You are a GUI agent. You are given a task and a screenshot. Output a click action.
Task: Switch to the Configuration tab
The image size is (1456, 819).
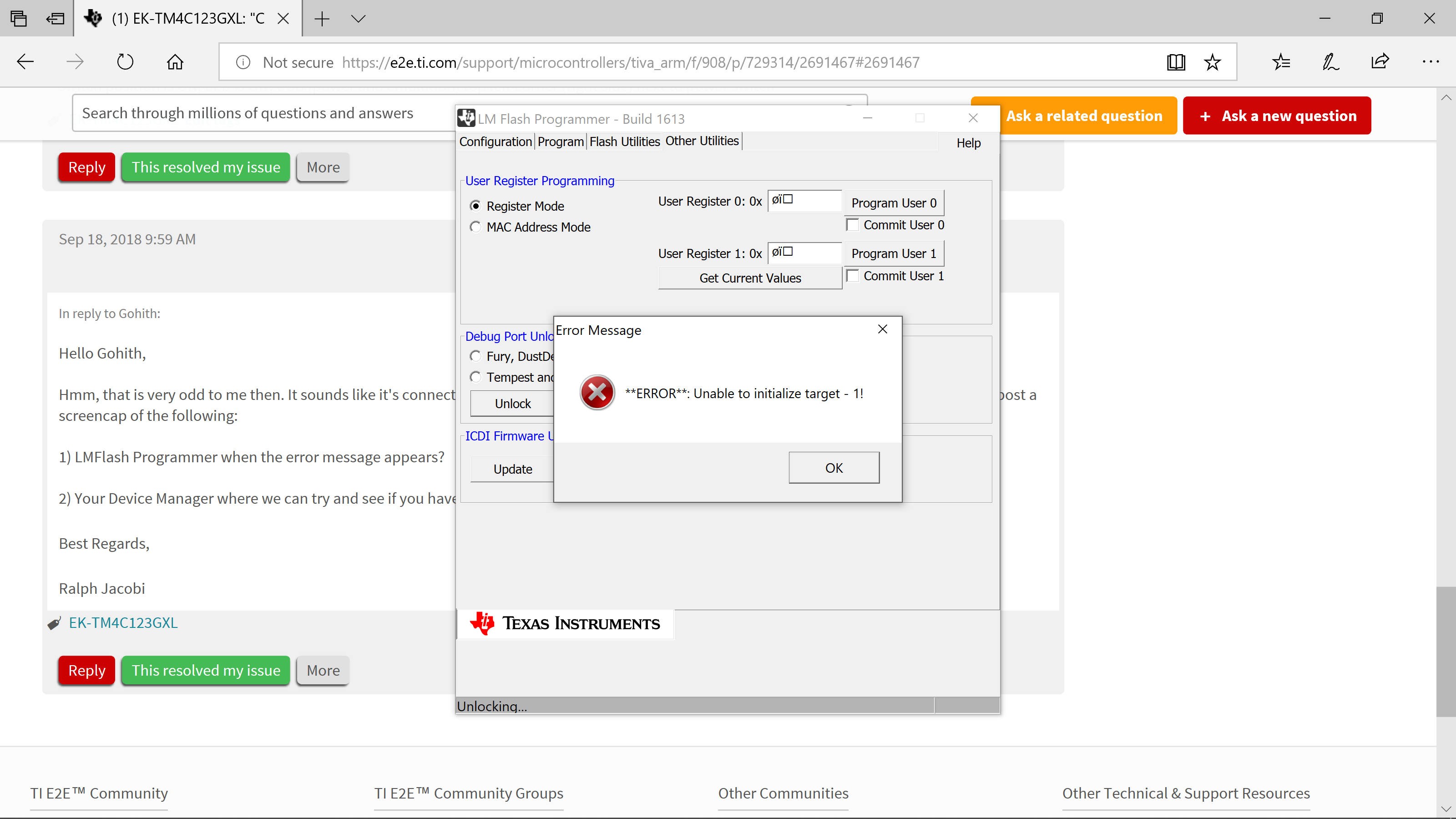coord(495,142)
